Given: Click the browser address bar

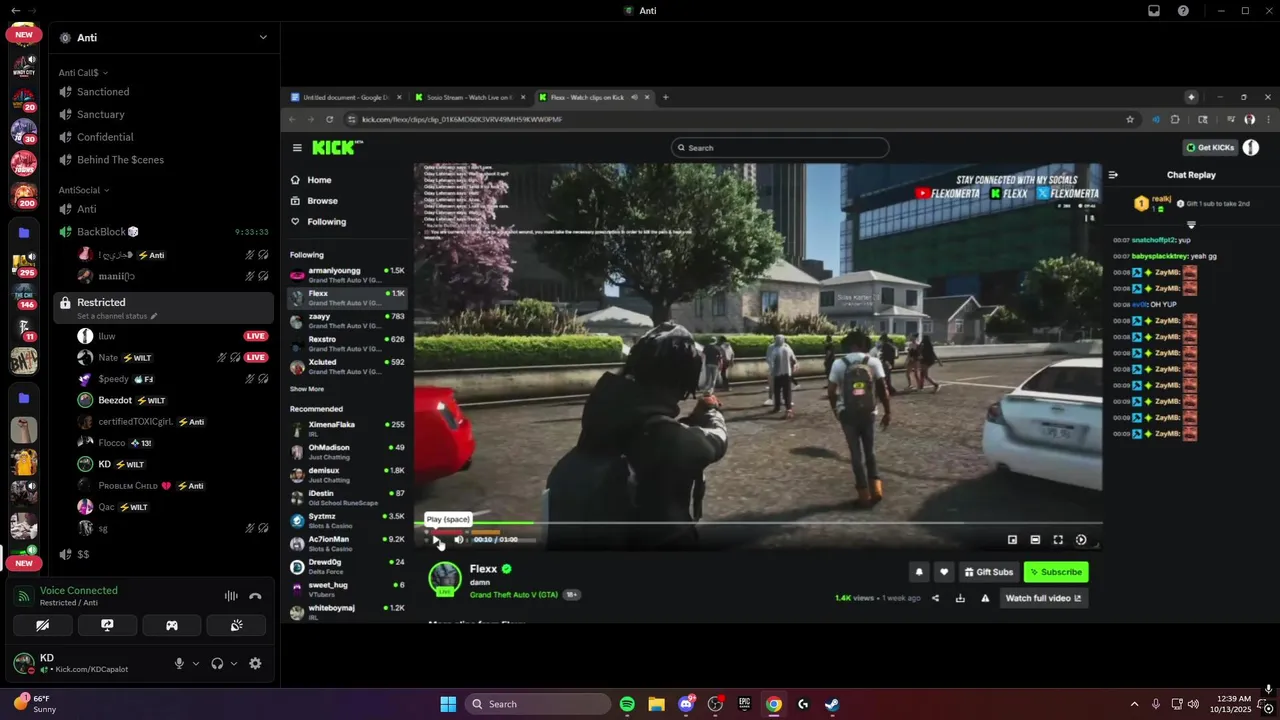Looking at the screenshot, I should [740, 119].
